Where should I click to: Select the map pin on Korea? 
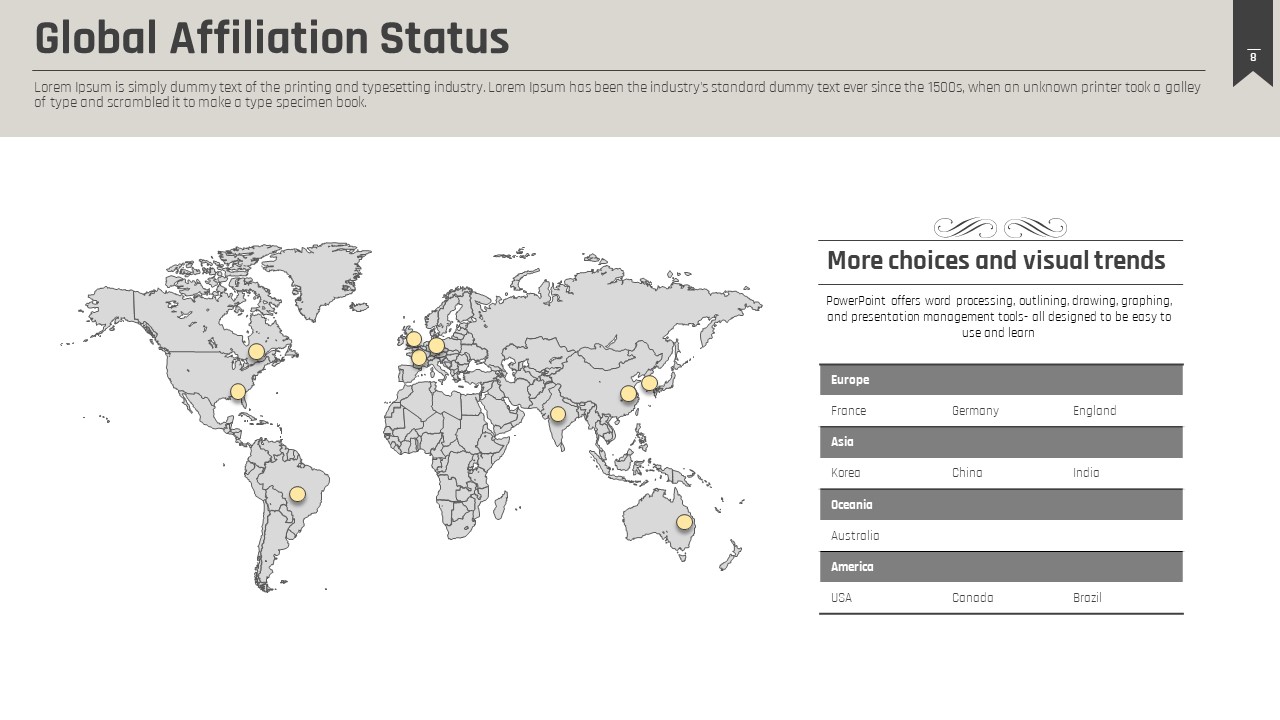[649, 383]
